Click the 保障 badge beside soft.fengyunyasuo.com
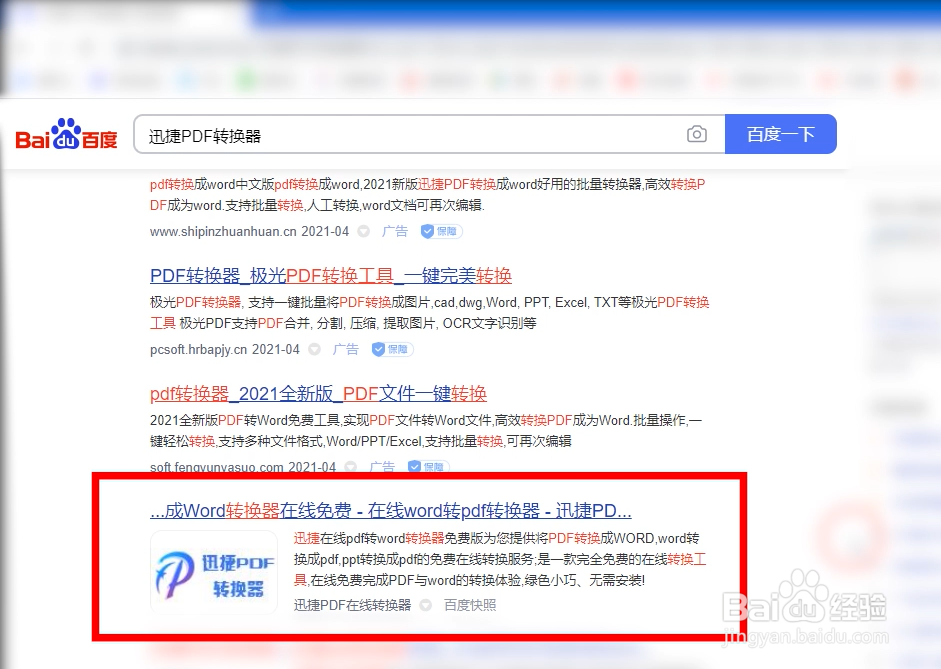Image resolution: width=941 pixels, height=669 pixels. pyautogui.click(x=428, y=467)
